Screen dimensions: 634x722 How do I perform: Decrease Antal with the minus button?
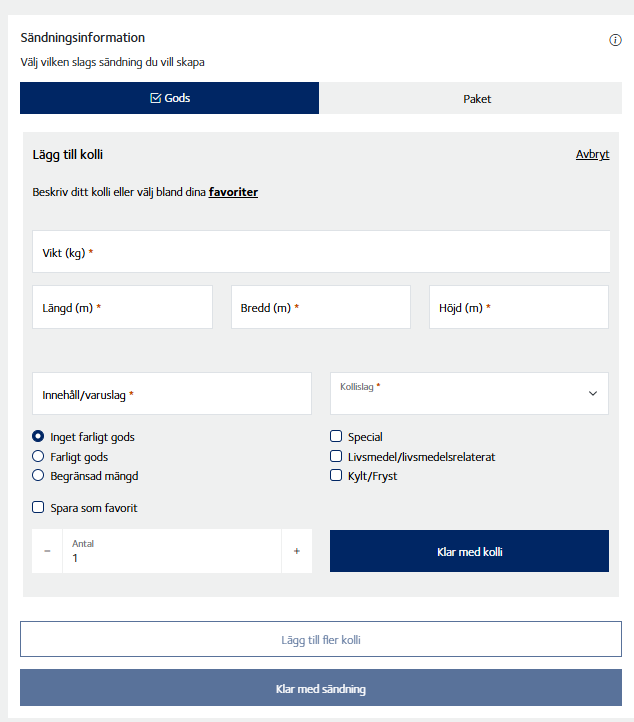point(47,551)
